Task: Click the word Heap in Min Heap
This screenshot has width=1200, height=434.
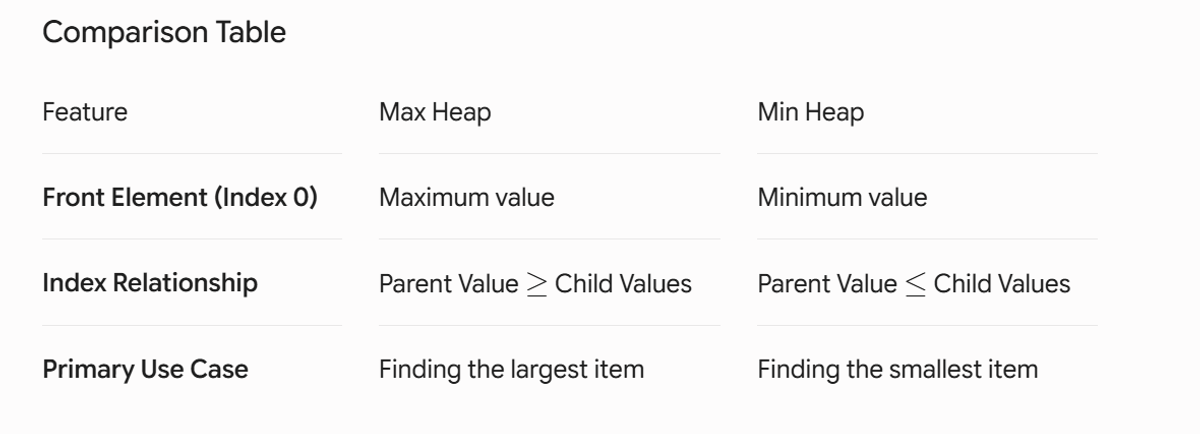Action: [x=836, y=113]
